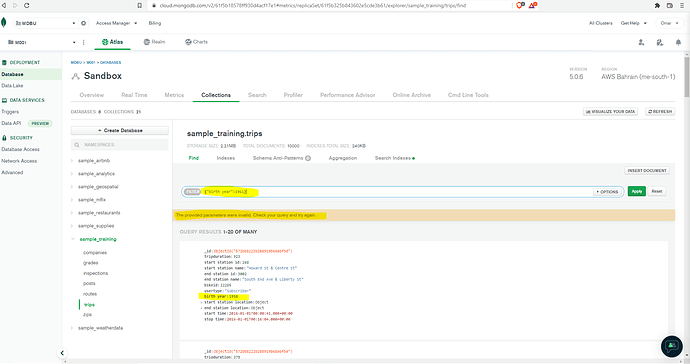
Task: Select the companies collection
Action: click(x=95, y=253)
